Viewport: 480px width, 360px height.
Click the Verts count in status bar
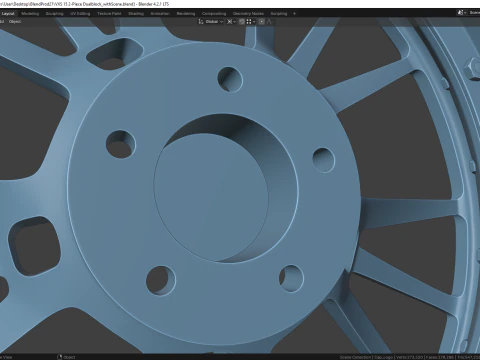pos(410,357)
